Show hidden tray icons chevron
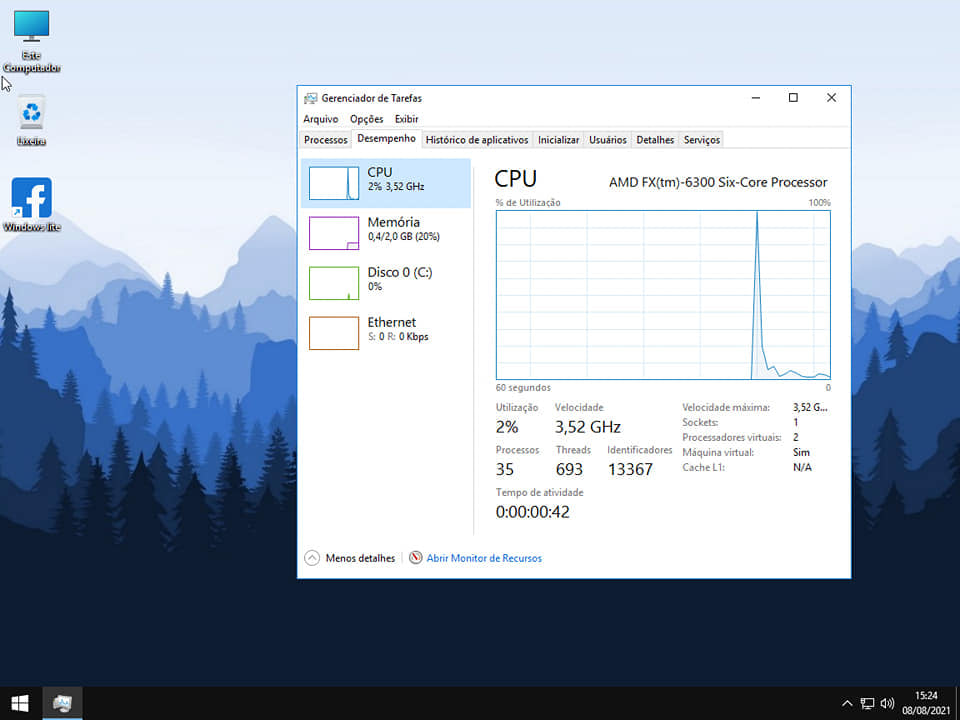 [847, 703]
